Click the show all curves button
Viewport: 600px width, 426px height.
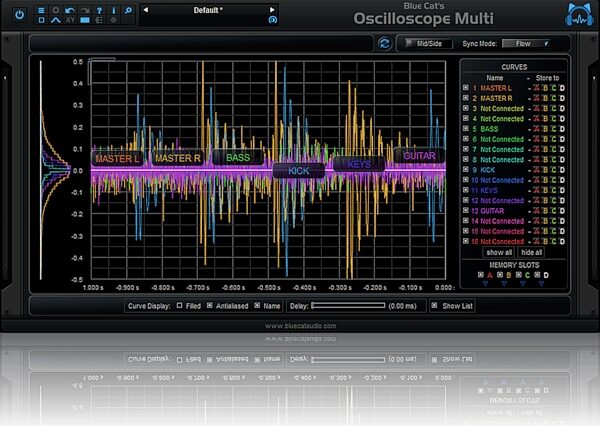[499, 252]
